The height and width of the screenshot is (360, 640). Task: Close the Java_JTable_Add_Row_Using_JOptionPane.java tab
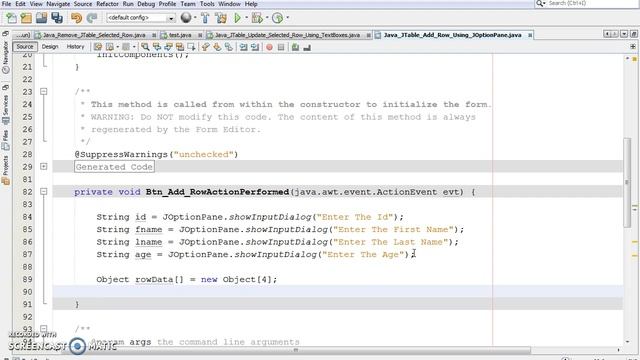530,36
